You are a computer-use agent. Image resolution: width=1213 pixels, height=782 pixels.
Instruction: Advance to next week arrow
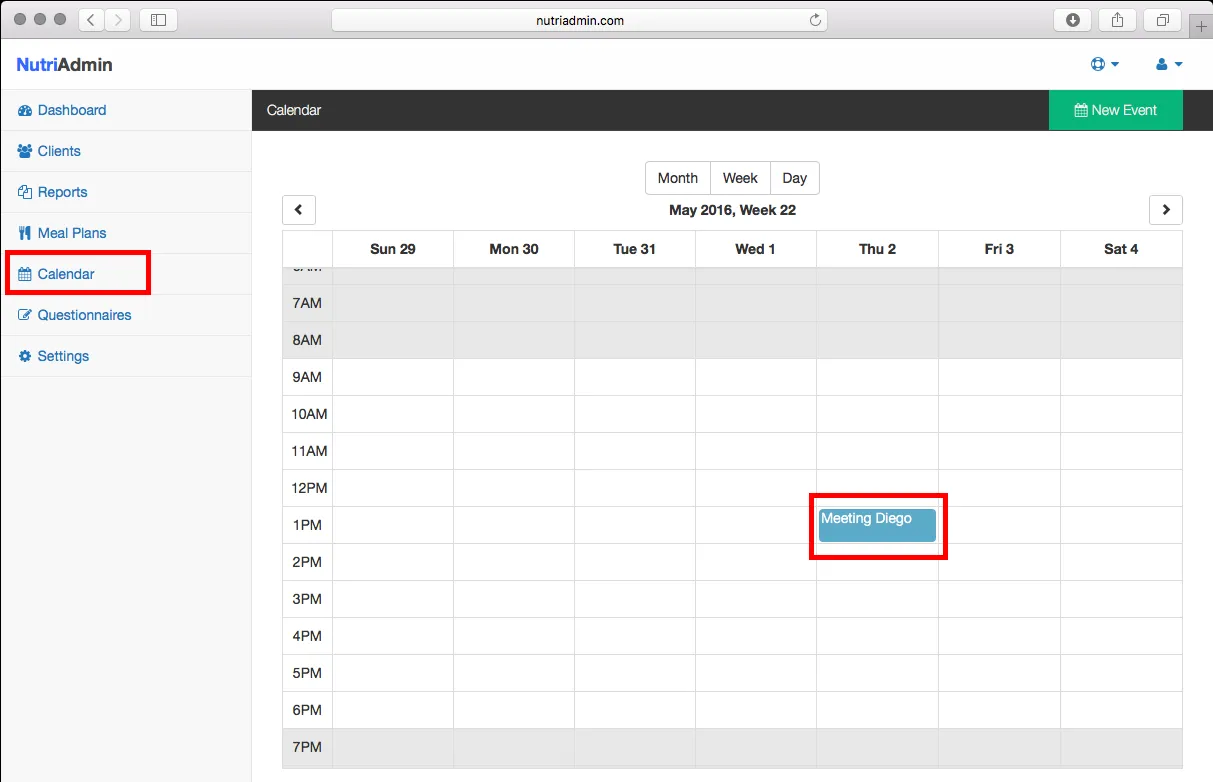pos(1165,210)
